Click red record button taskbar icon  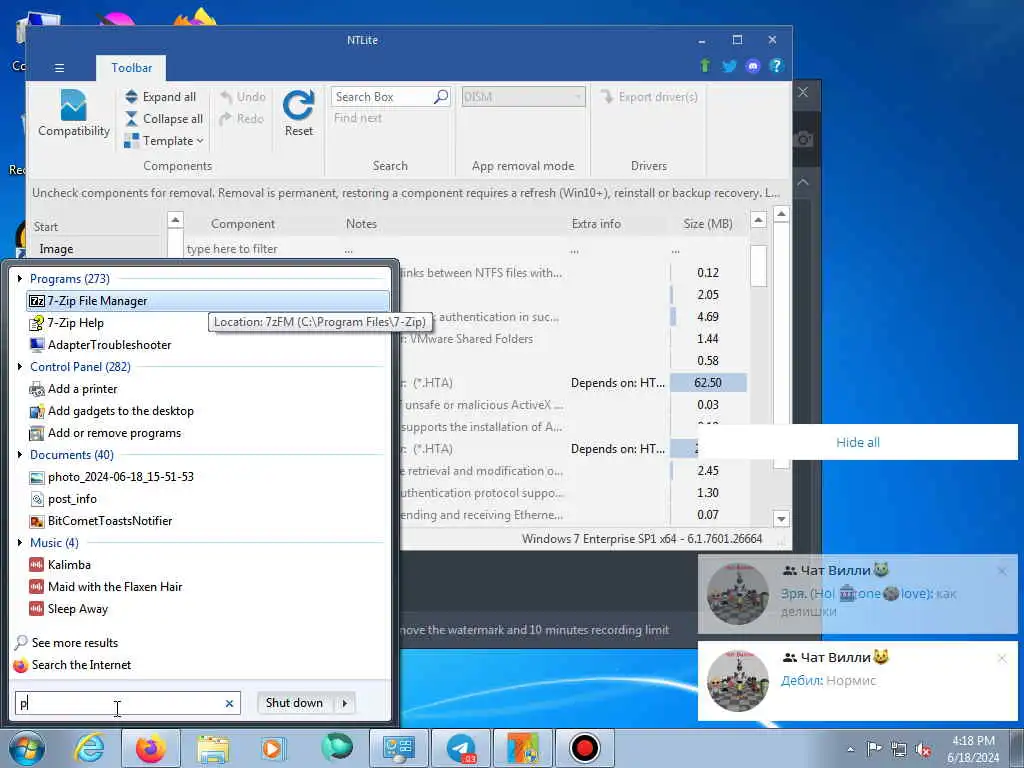pyautogui.click(x=584, y=748)
